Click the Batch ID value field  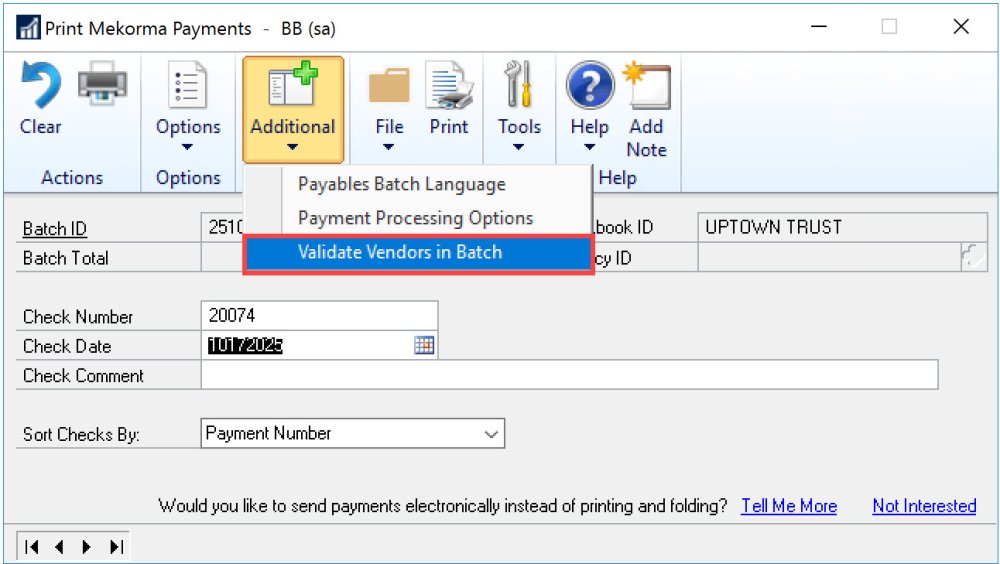223,227
